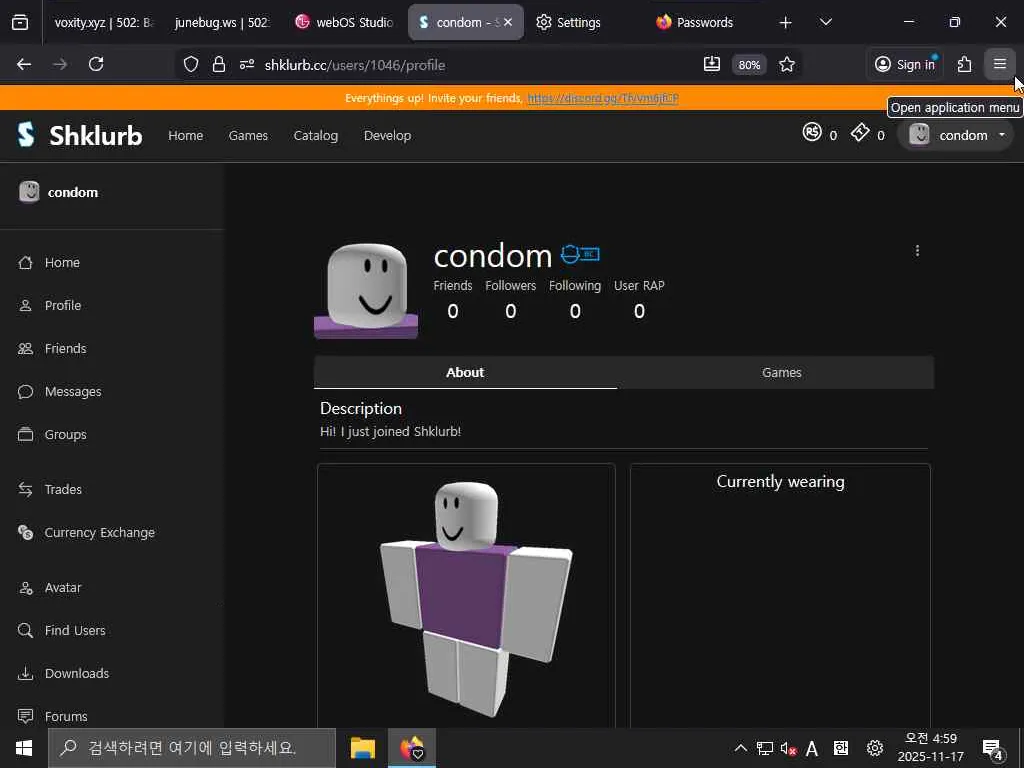
Task: Open the three-dot profile options menu
Action: 918,251
